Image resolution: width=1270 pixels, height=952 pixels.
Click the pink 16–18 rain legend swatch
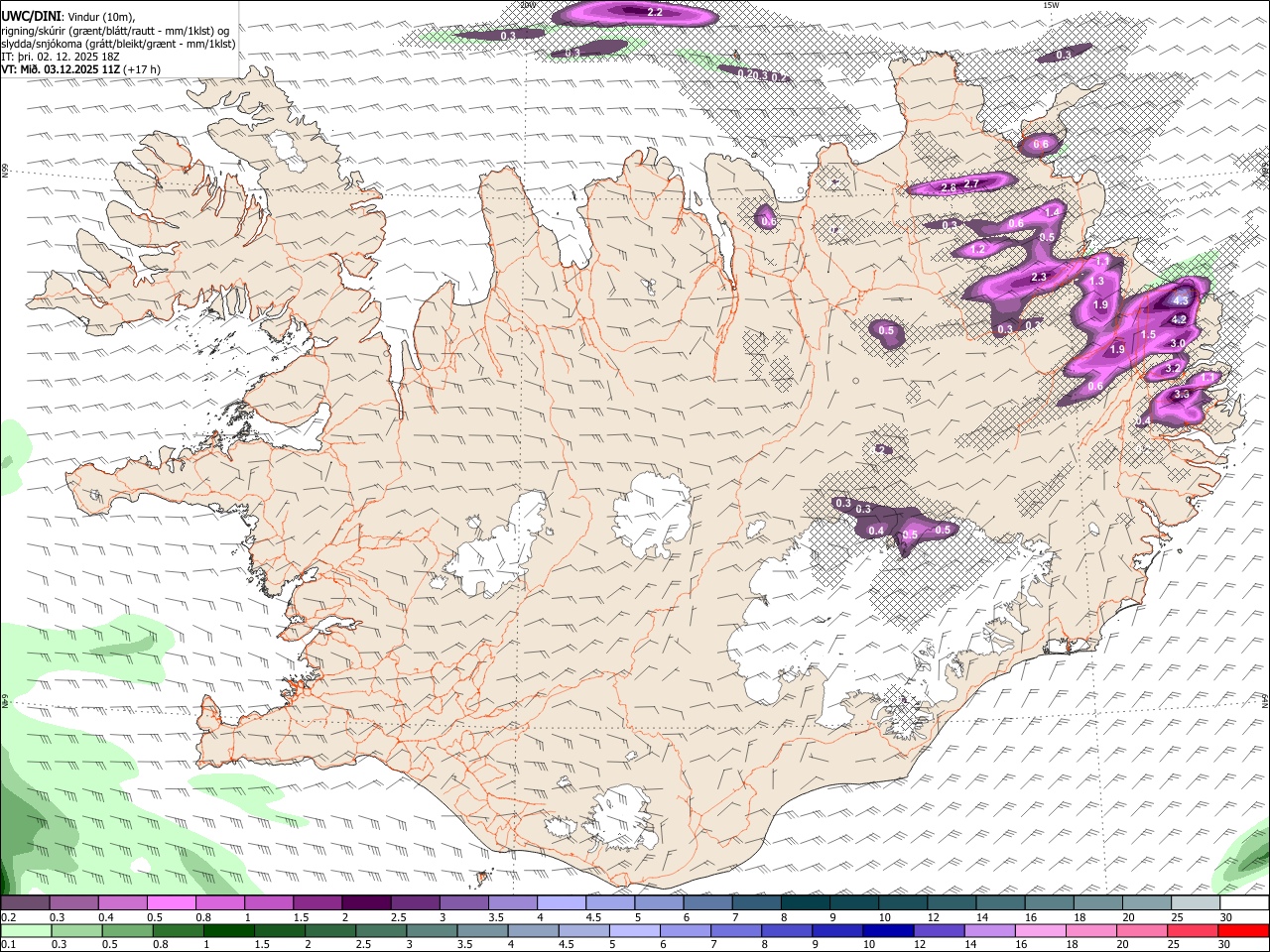1039,931
